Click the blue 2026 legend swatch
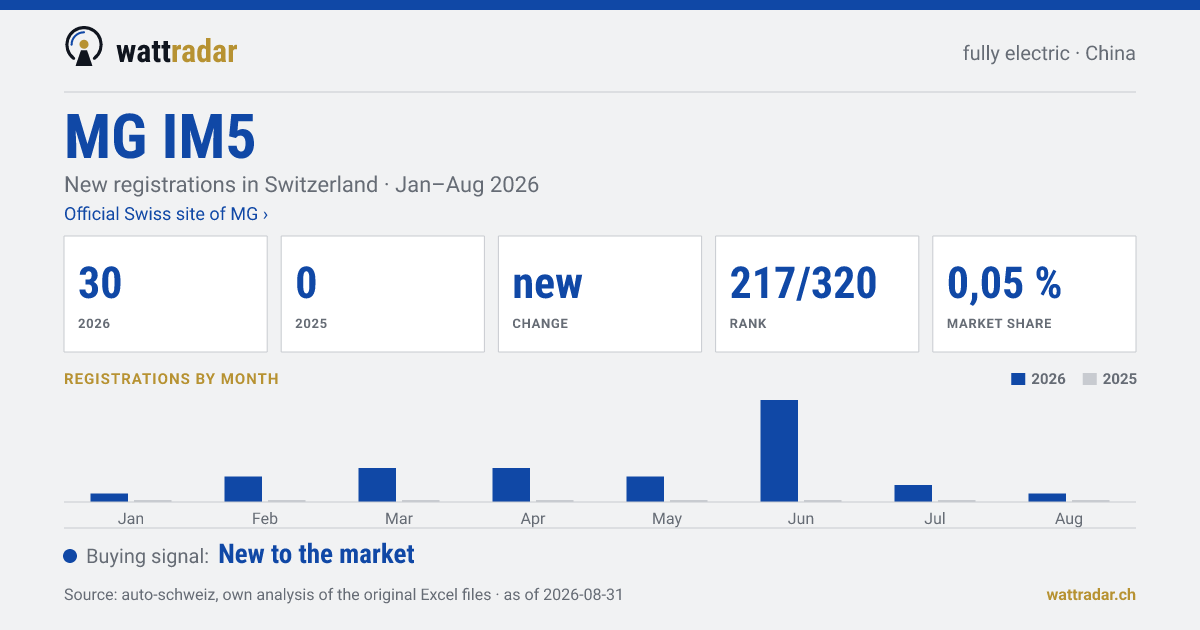This screenshot has height=630, width=1200. tap(1019, 379)
